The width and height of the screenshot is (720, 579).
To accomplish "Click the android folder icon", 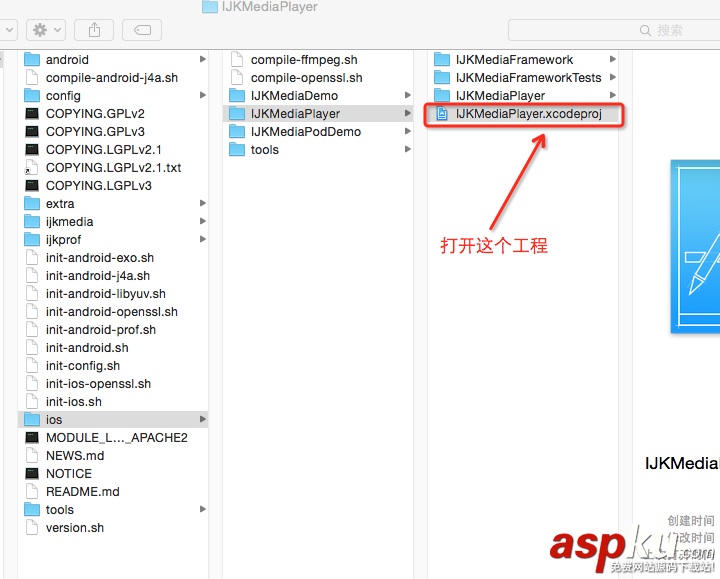I will point(32,59).
